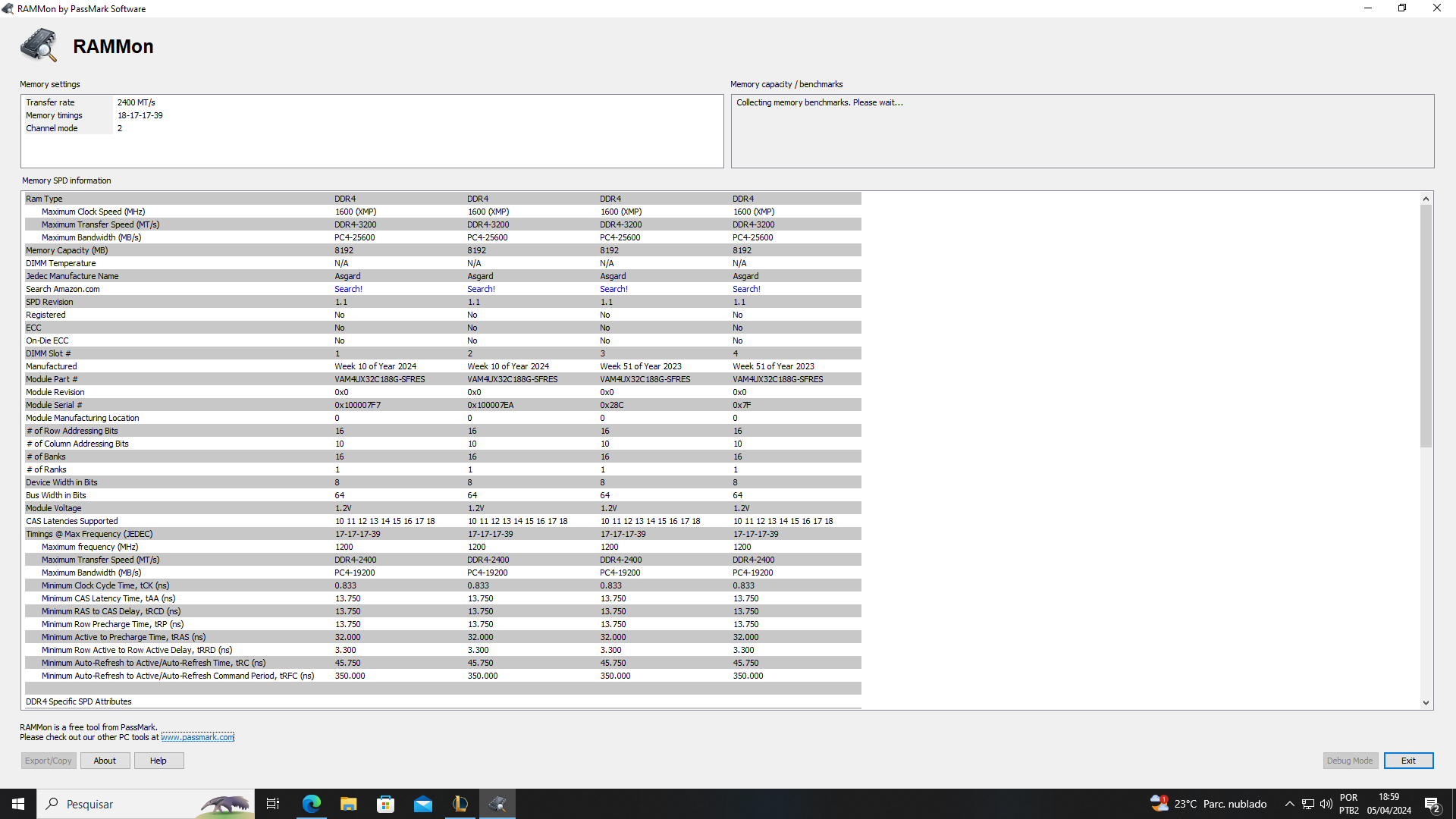
Task: Open the Mail app from the taskbar
Action: pyautogui.click(x=422, y=804)
